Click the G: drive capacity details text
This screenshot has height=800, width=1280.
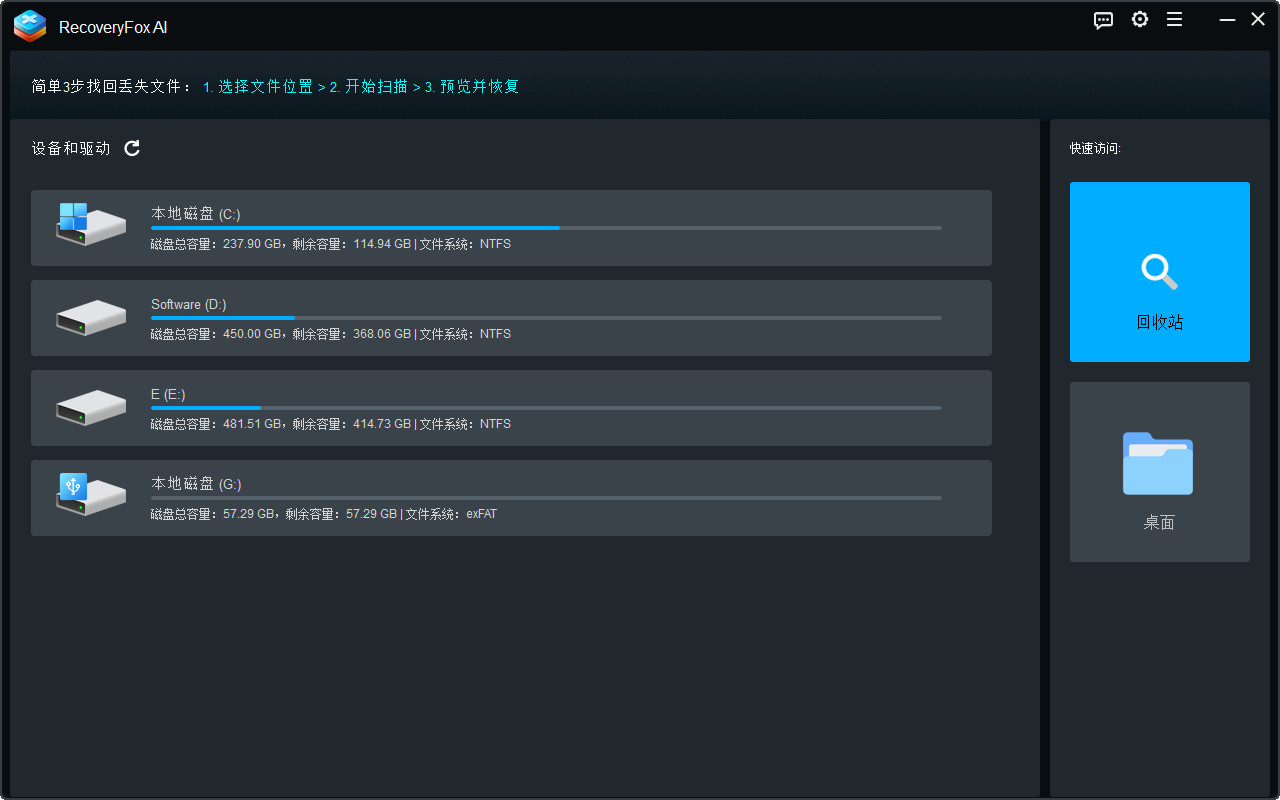click(323, 514)
